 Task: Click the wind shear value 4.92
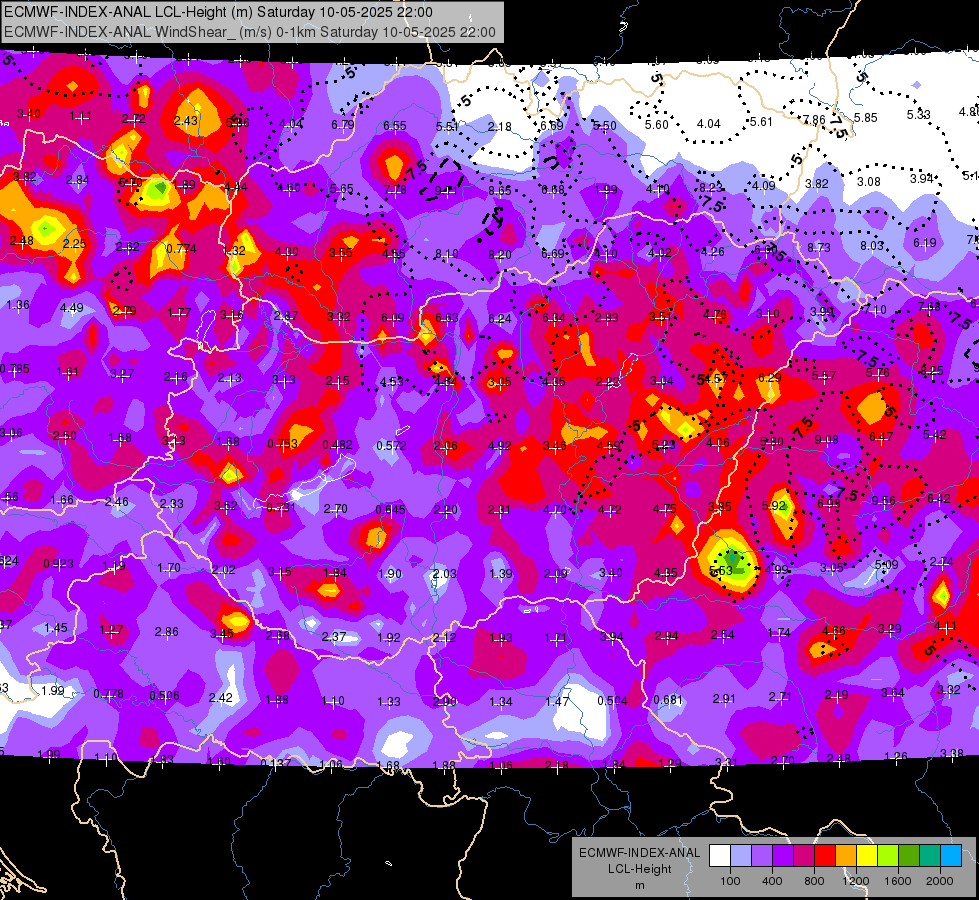[x=499, y=445]
